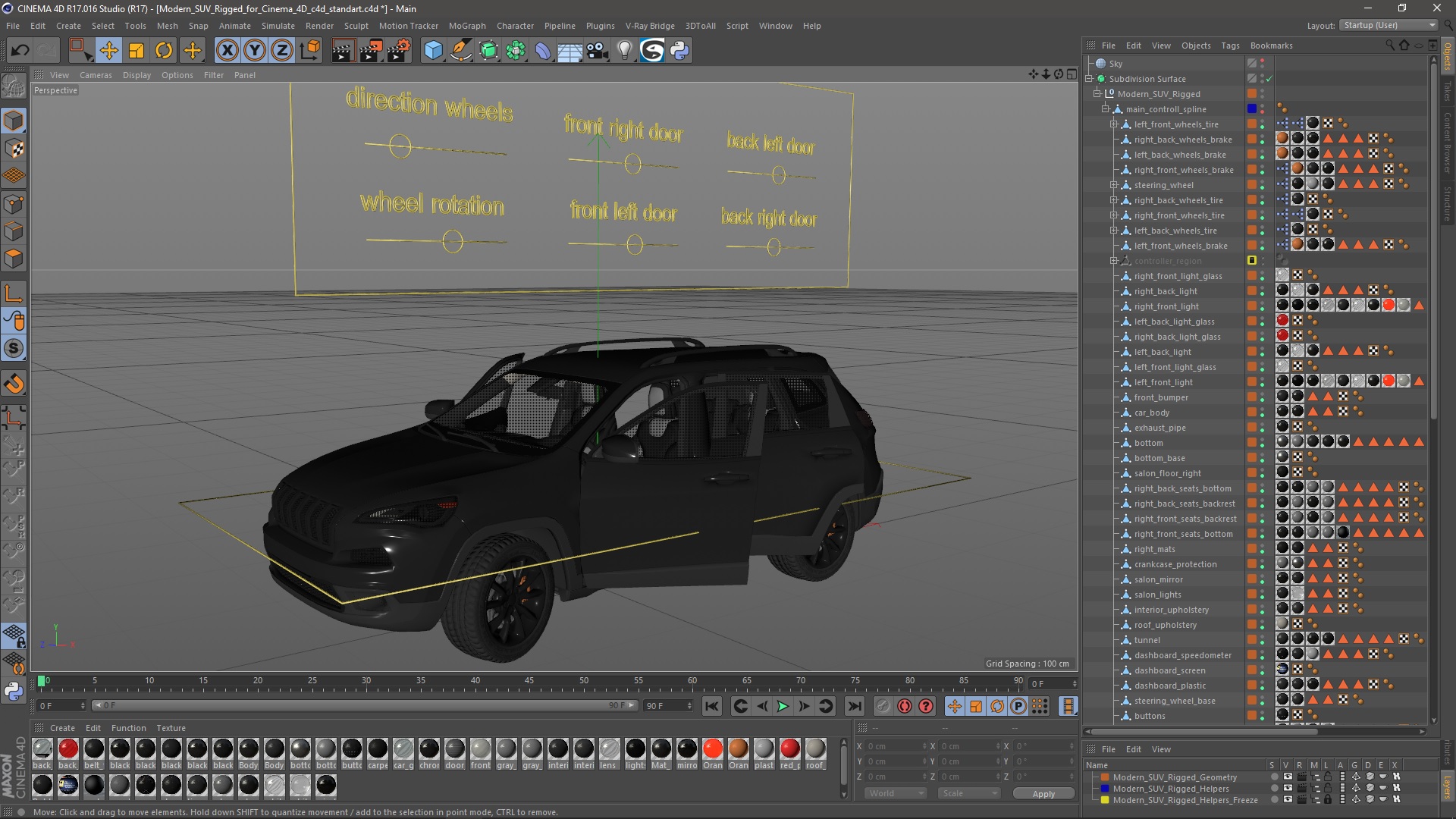The height and width of the screenshot is (819, 1456).
Task: Select the Scale tool
Action: [136, 51]
